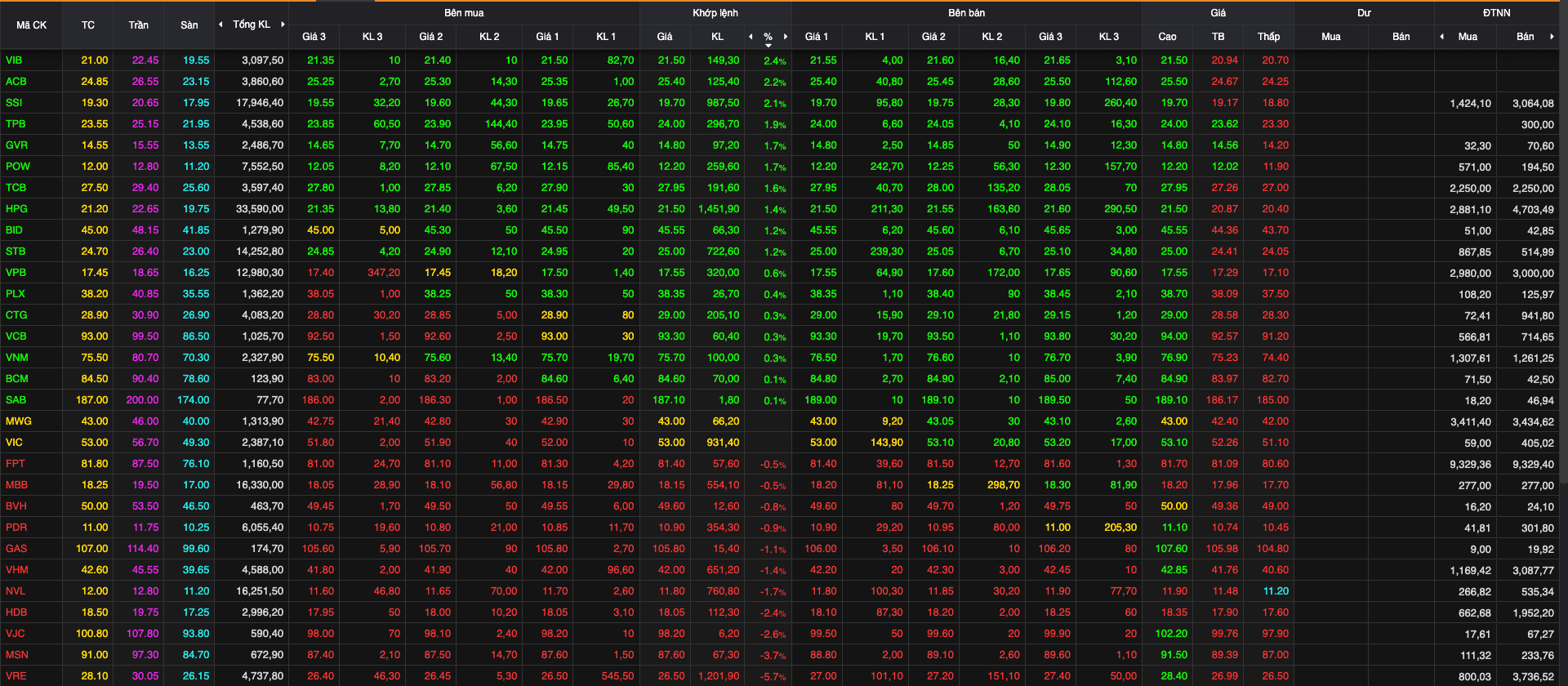Click the Cao price column header

(x=1167, y=37)
